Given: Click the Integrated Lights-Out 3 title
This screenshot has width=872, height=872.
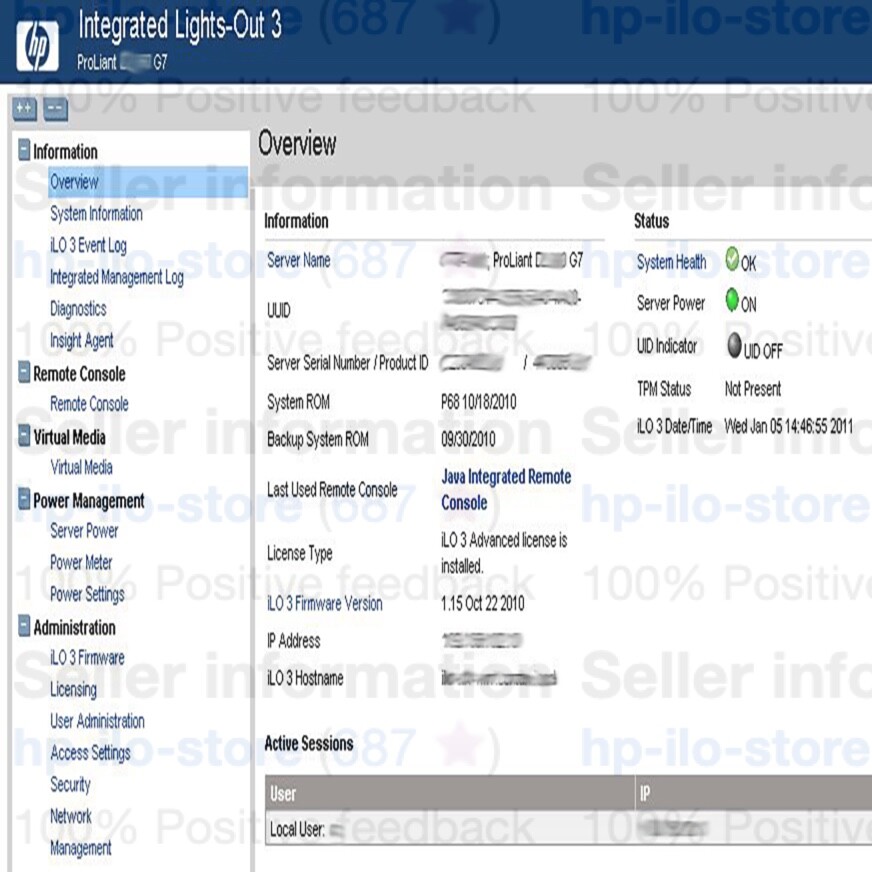Looking at the screenshot, I should click(x=180, y=25).
